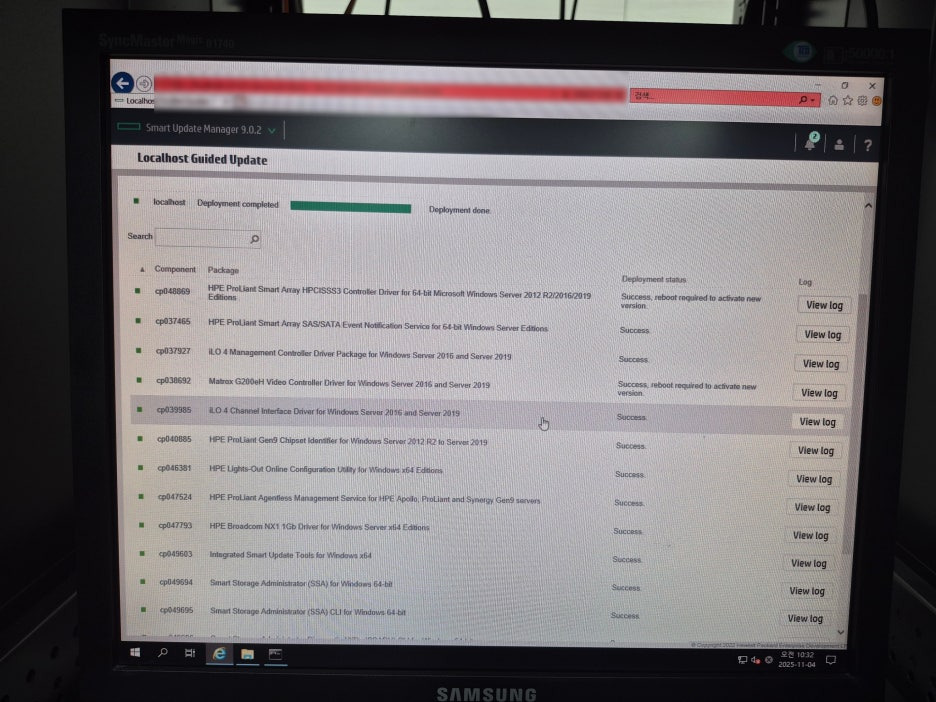936x702 pixels.
Task: Click the smiley feedback icon
Action: 876,101
